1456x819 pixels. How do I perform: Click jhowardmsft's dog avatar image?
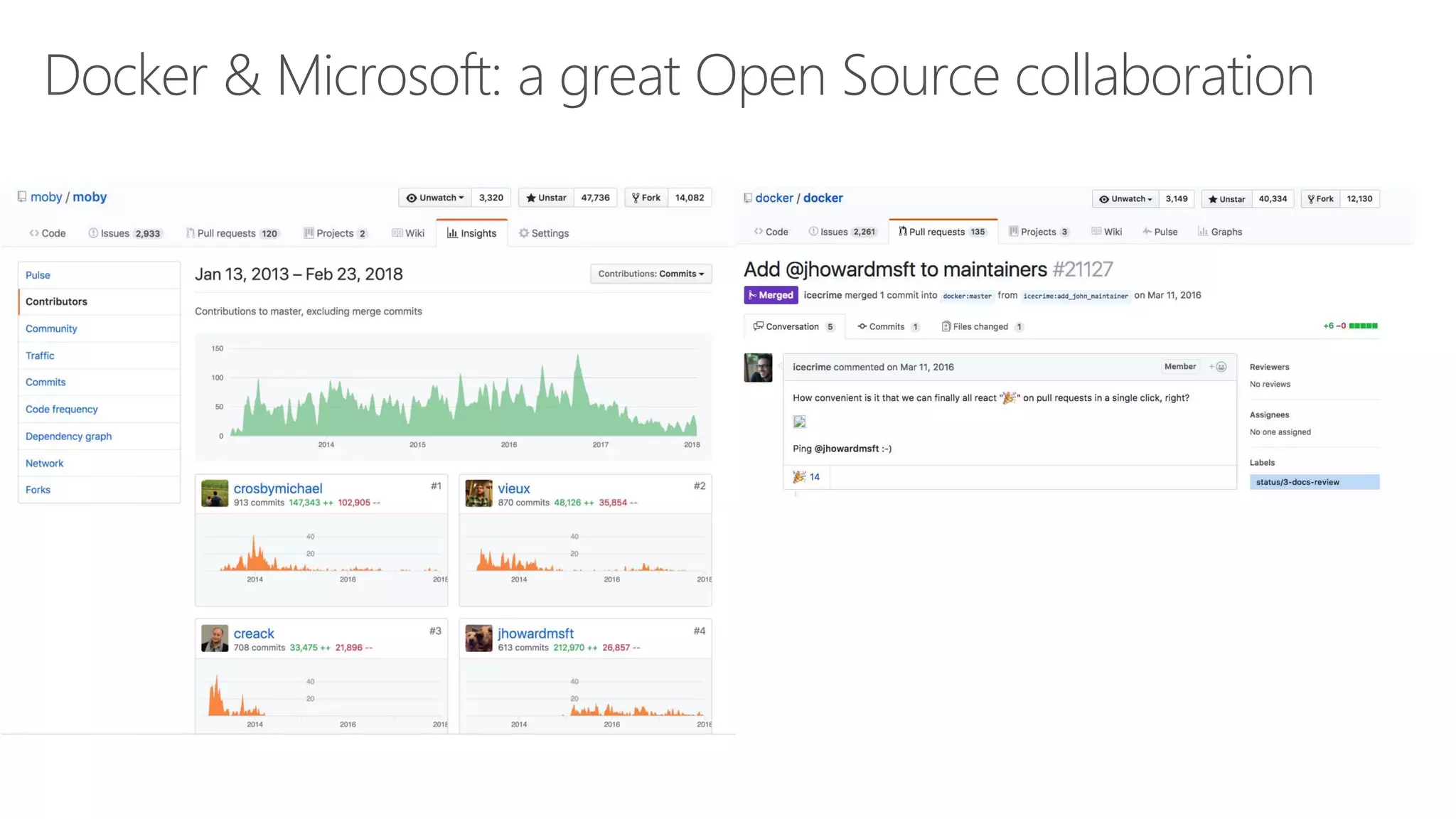pos(478,638)
